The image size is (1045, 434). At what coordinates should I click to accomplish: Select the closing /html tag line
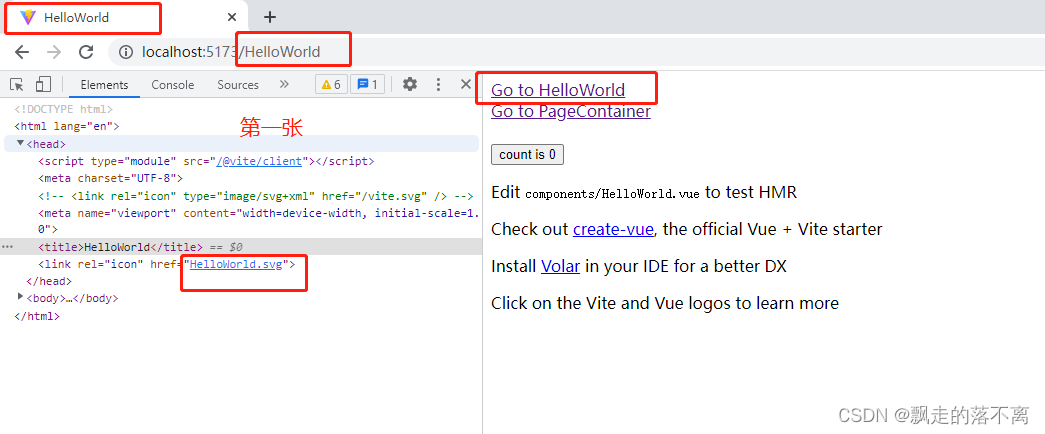pos(37,316)
